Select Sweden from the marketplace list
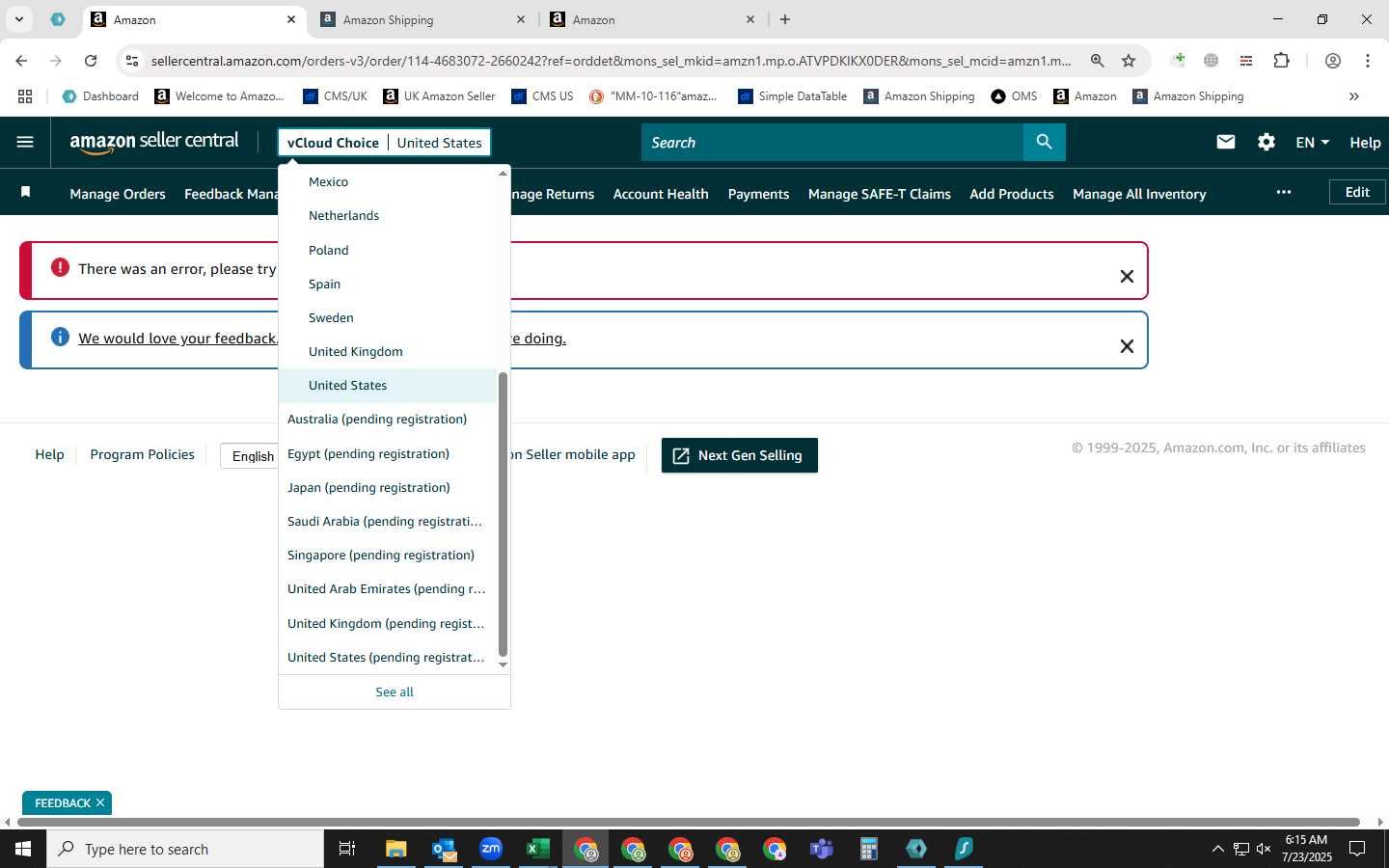The image size is (1389, 868). (331, 317)
